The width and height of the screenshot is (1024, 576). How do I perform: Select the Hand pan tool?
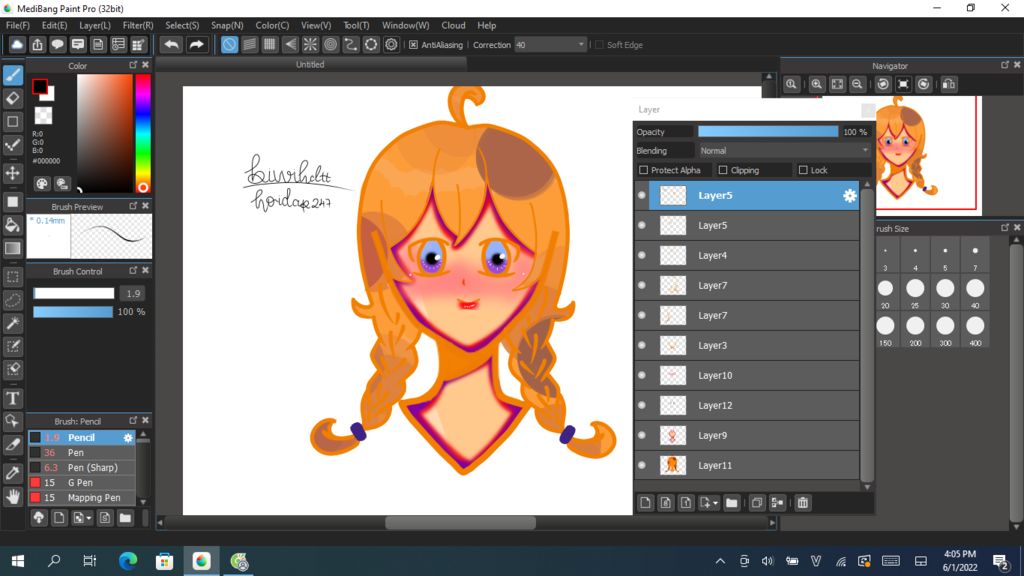[x=12, y=497]
